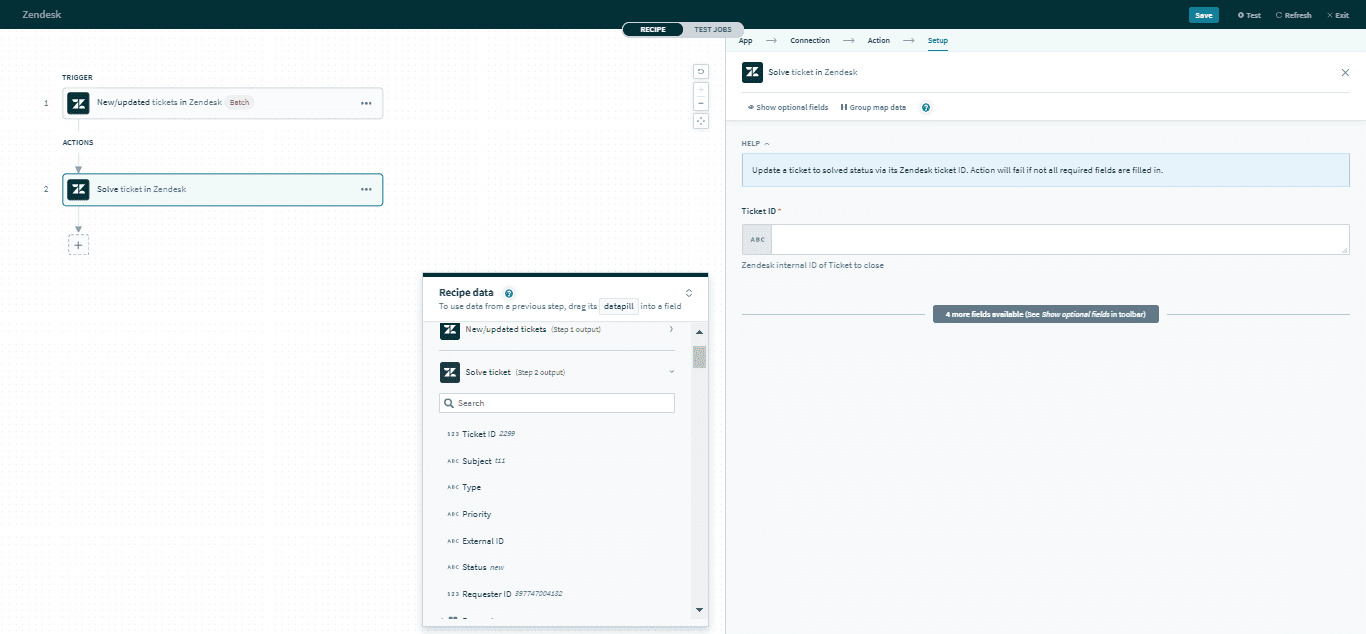Add a new step with plus icon
1366x634 pixels.
coord(78,244)
